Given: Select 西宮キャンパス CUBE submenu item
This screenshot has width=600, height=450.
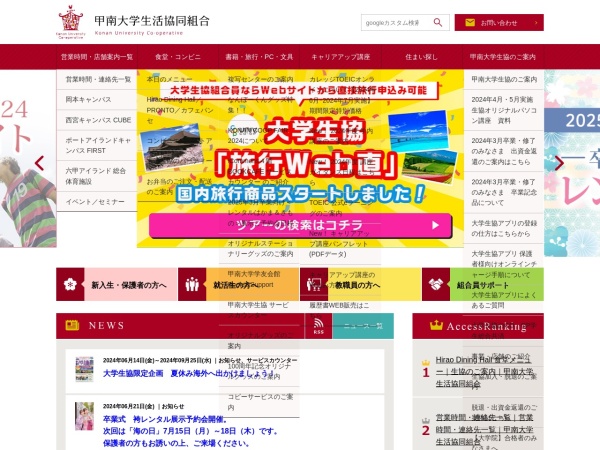Looking at the screenshot, I should coord(97,120).
